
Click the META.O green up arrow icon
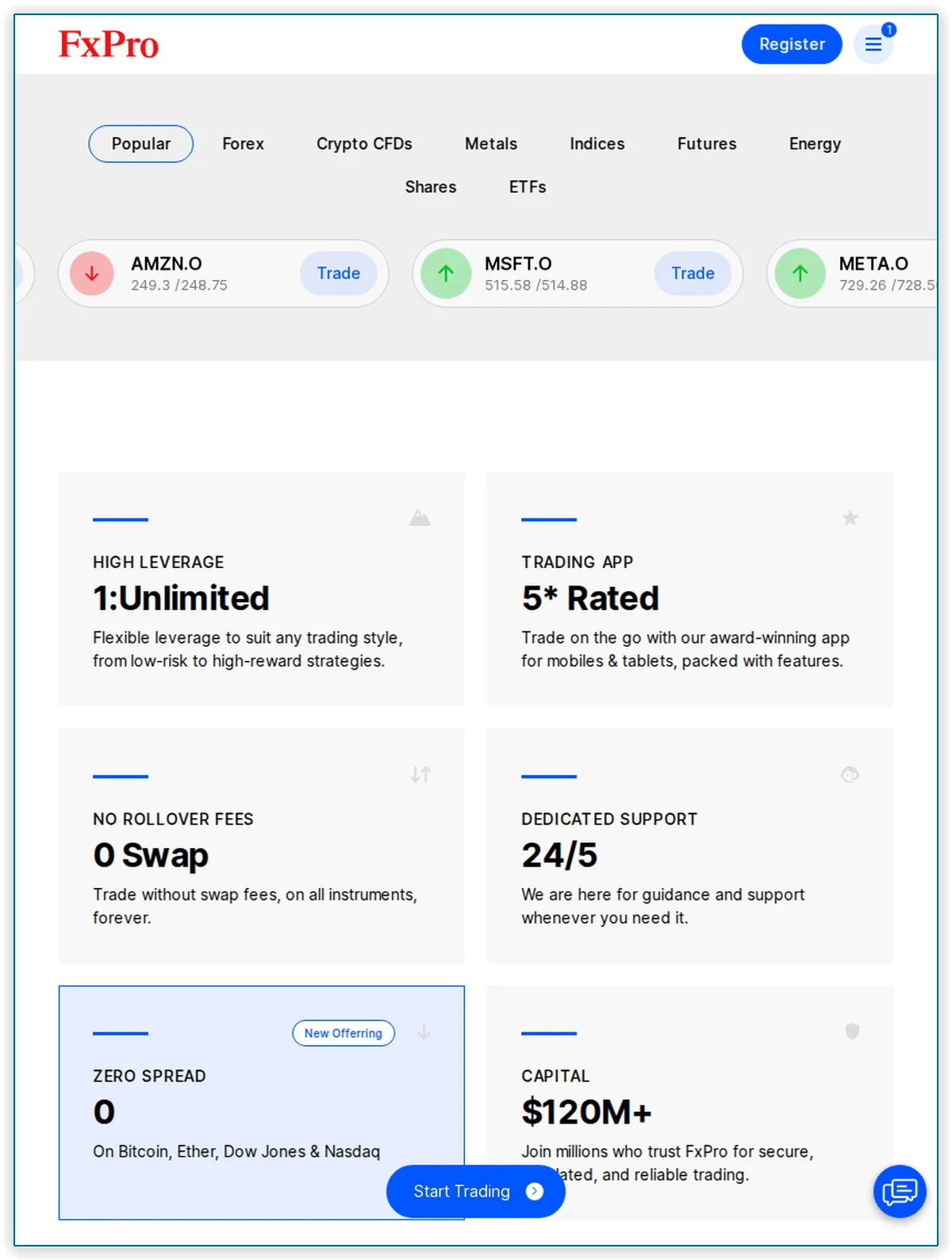pyautogui.click(x=800, y=274)
